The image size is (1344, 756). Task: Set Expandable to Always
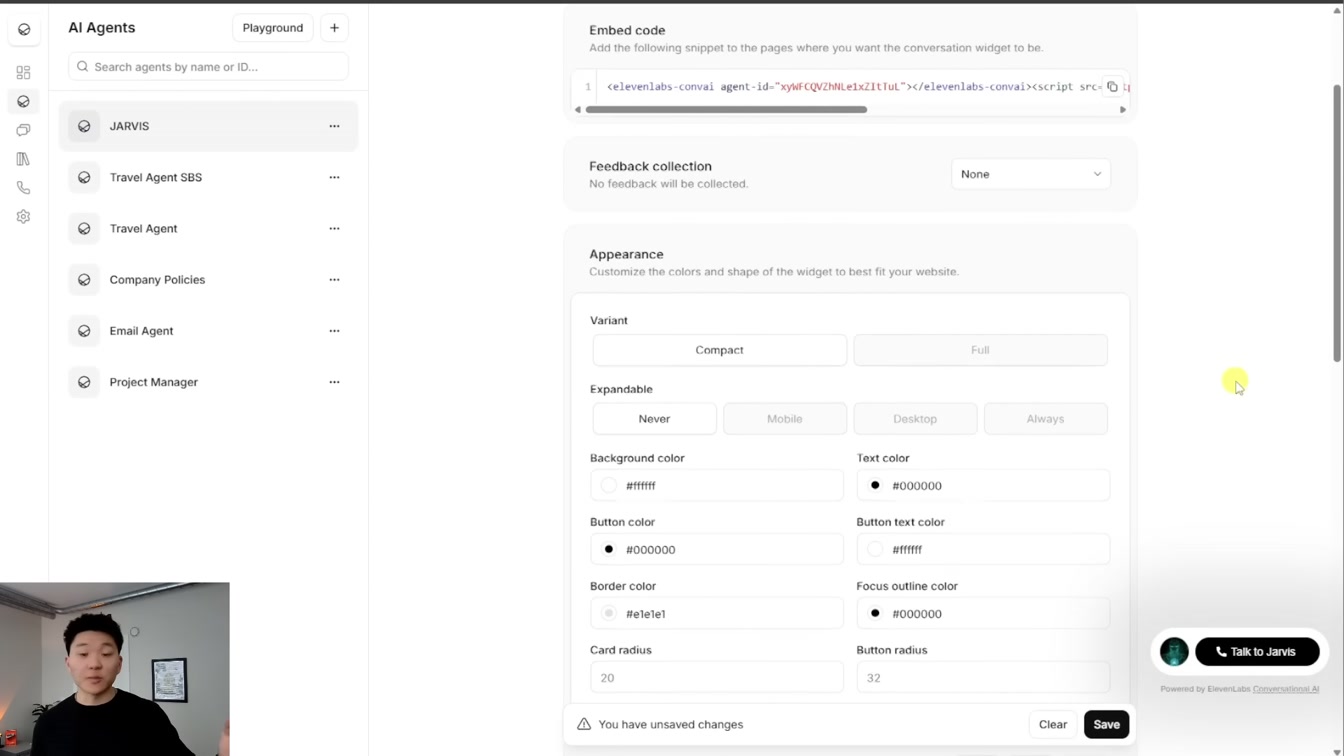(1045, 419)
